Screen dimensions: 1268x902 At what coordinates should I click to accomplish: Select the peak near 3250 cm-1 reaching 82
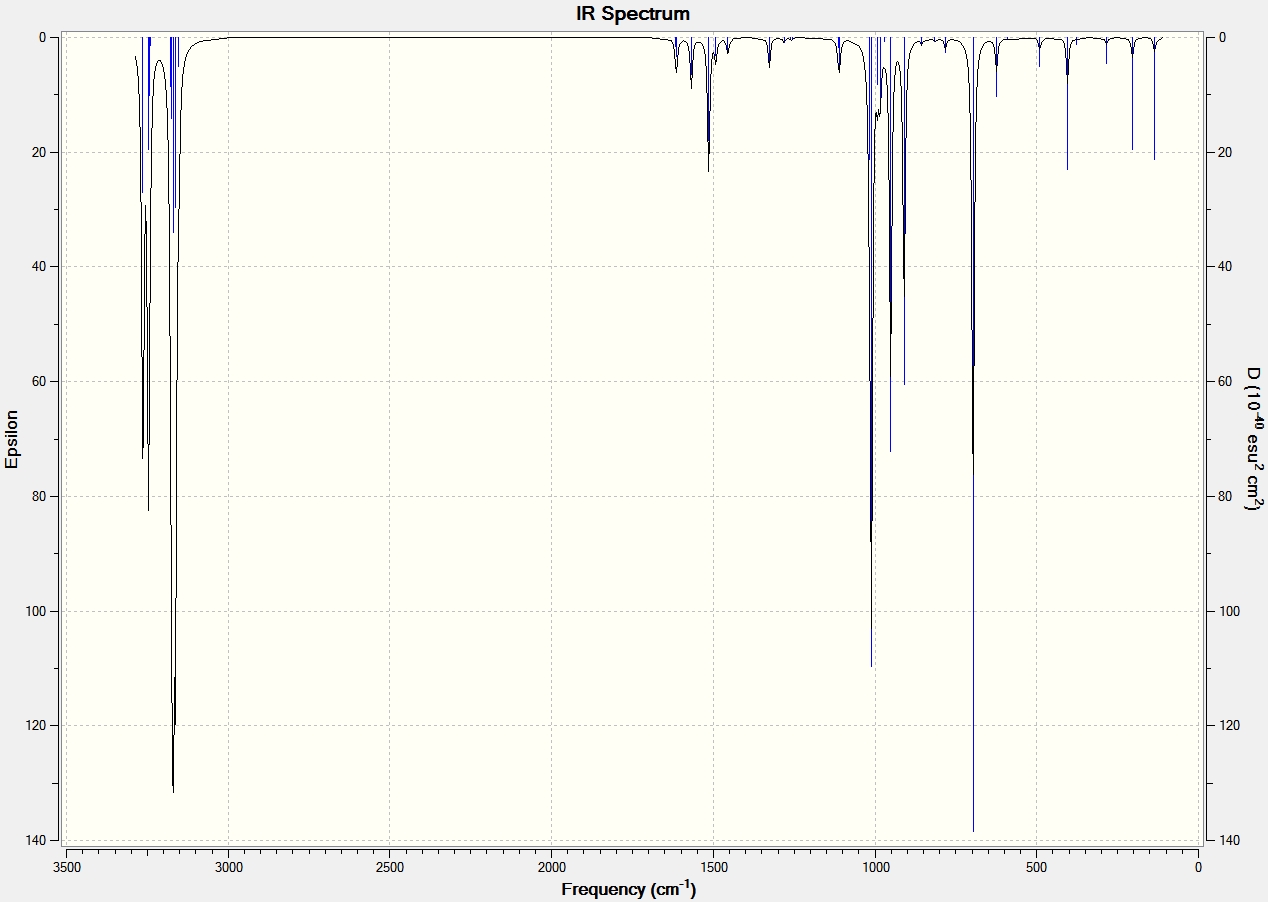point(148,509)
